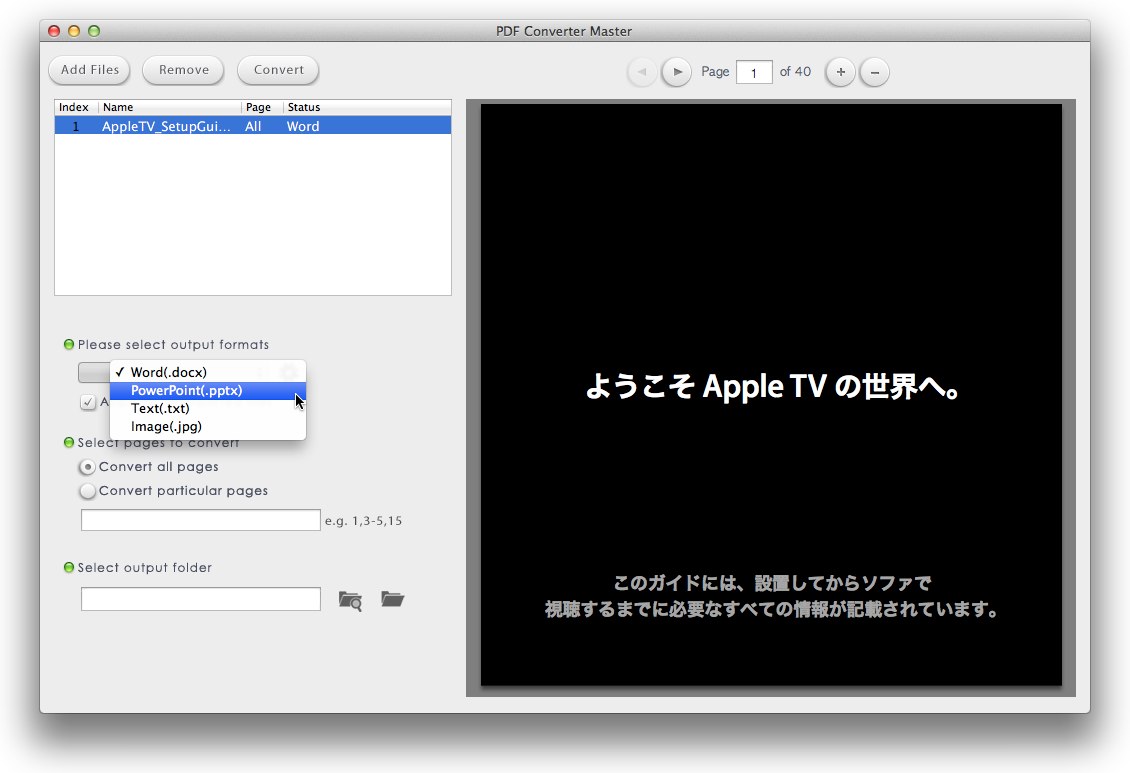Image resolution: width=1130 pixels, height=773 pixels.
Task: Choose Image(.jpg) output format
Action: (x=208, y=426)
